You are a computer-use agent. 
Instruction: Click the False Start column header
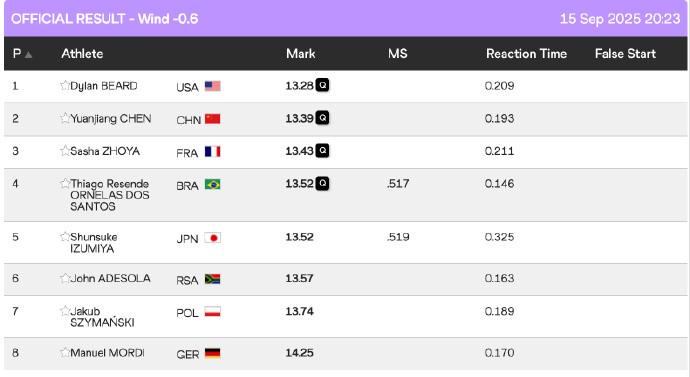coord(625,54)
